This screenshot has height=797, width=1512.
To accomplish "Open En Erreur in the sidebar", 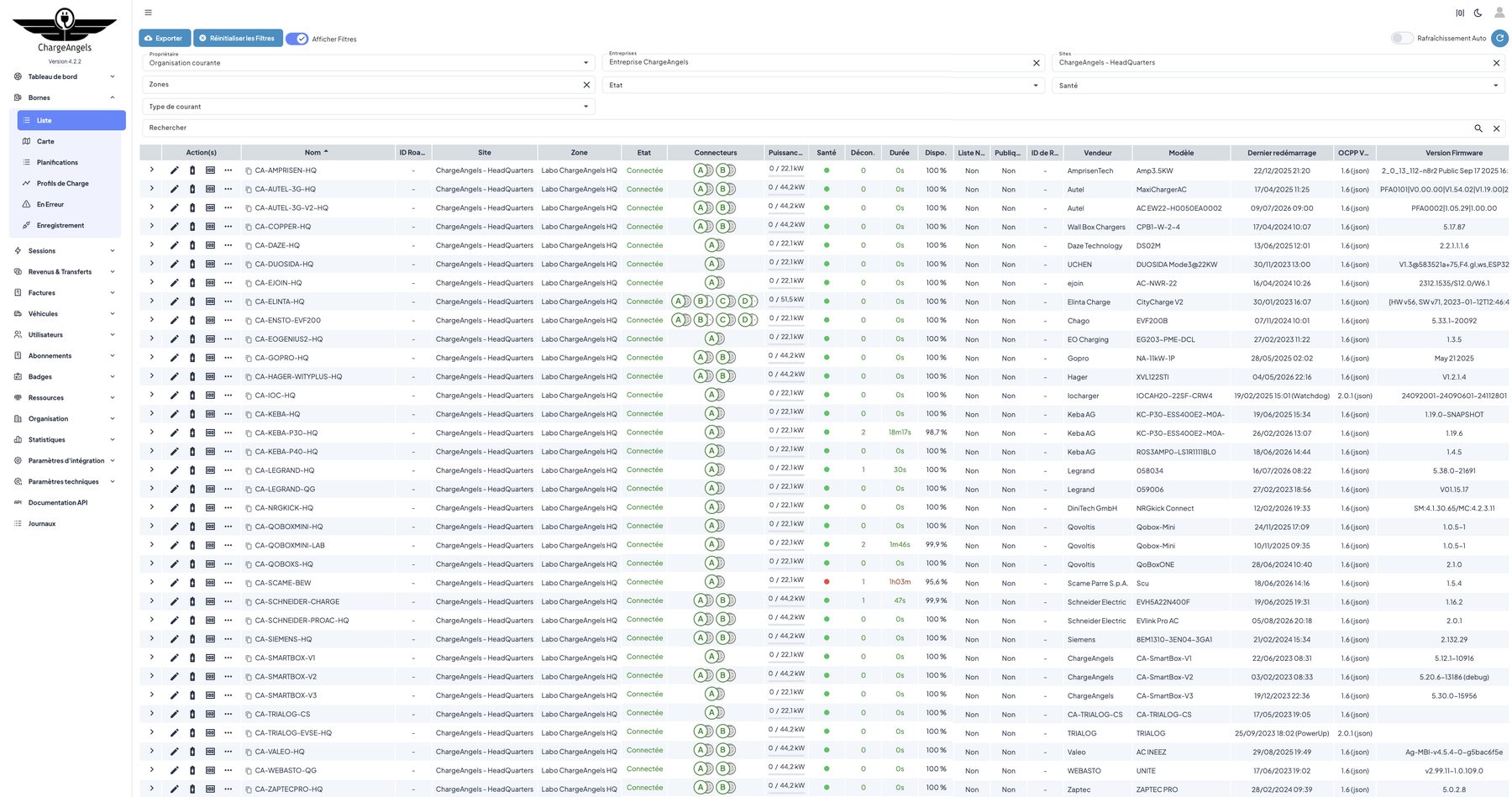I will [x=71, y=204].
